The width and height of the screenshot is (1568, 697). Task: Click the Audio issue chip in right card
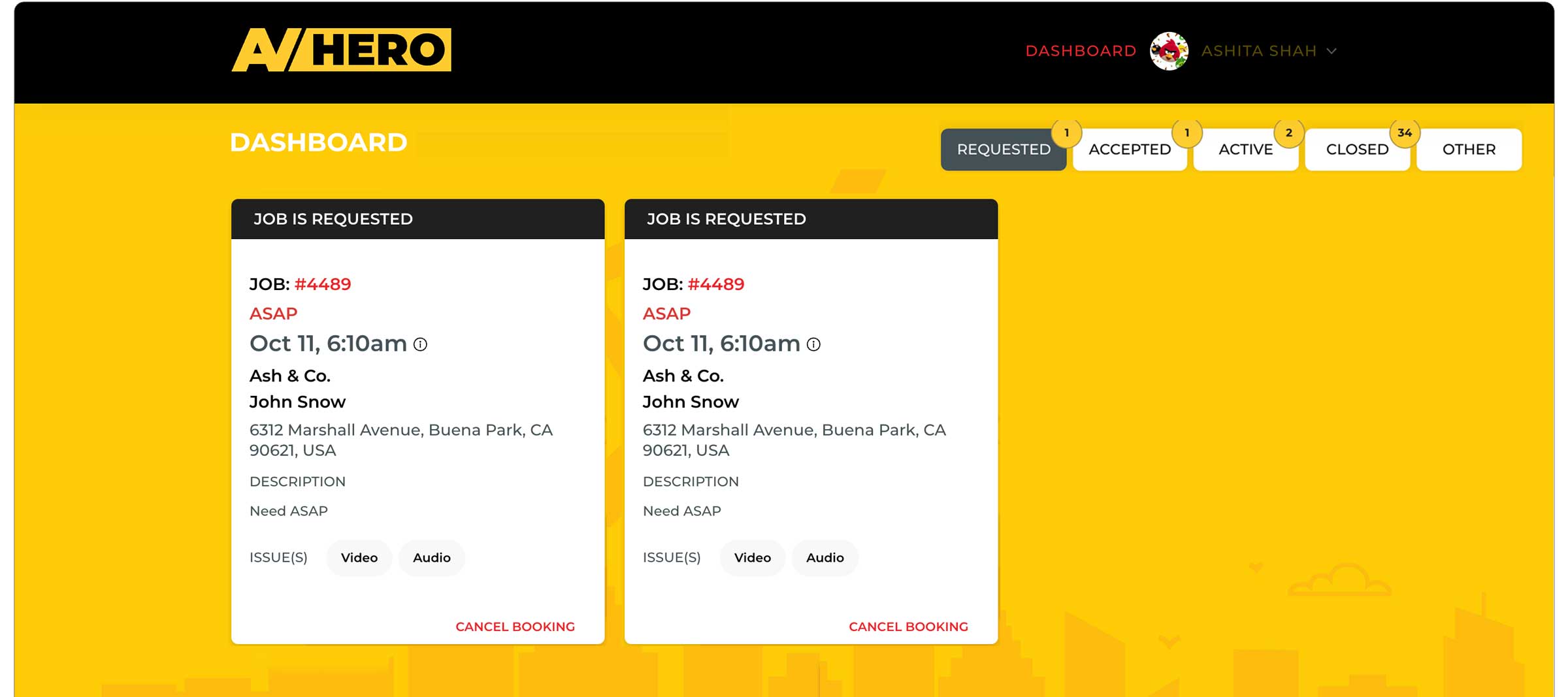825,558
